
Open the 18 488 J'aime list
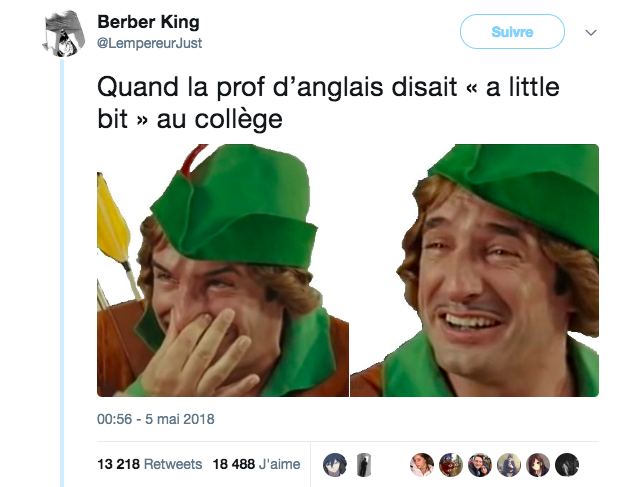(256, 464)
